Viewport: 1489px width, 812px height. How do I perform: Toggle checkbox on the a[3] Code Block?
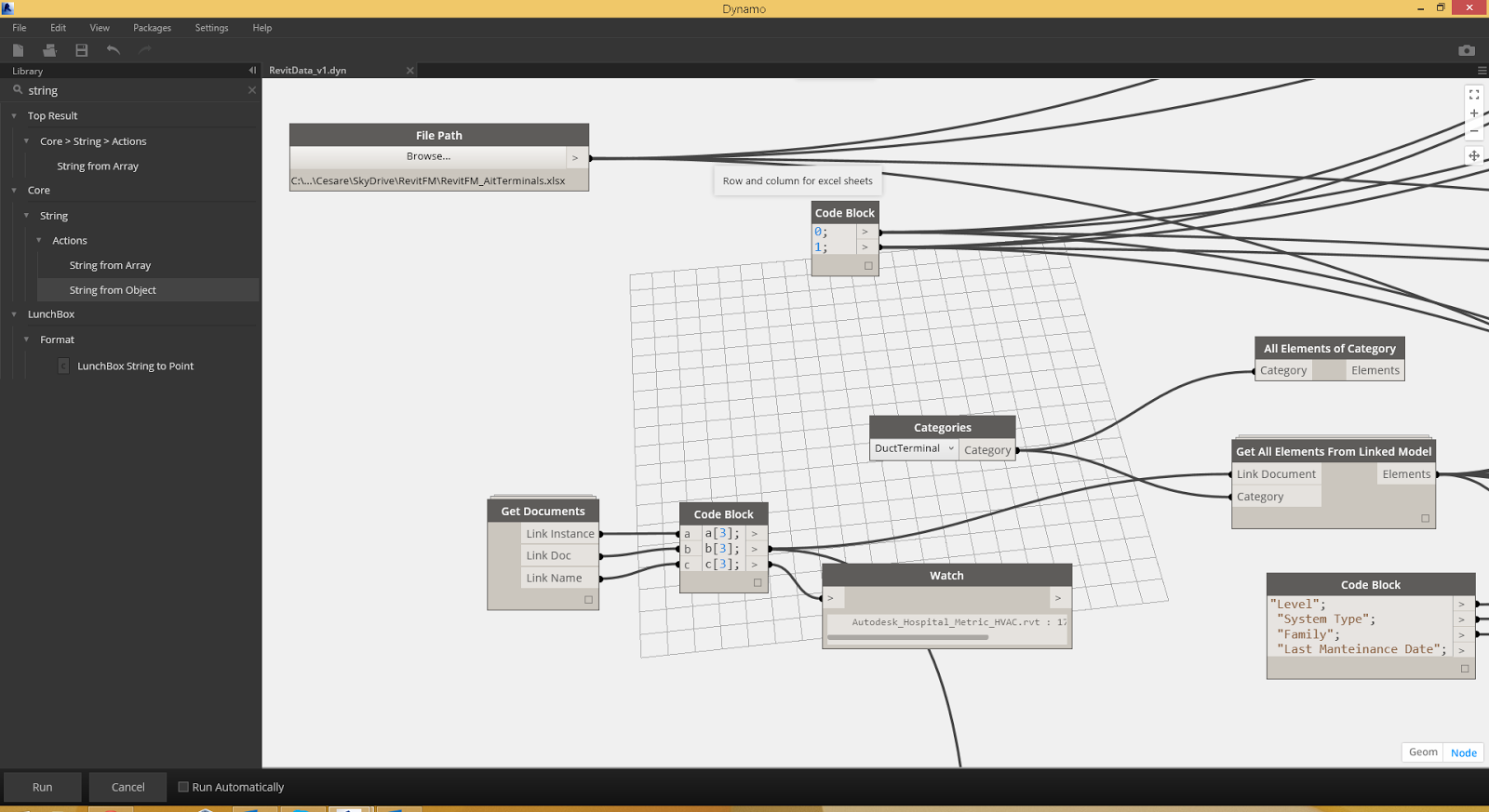(758, 583)
